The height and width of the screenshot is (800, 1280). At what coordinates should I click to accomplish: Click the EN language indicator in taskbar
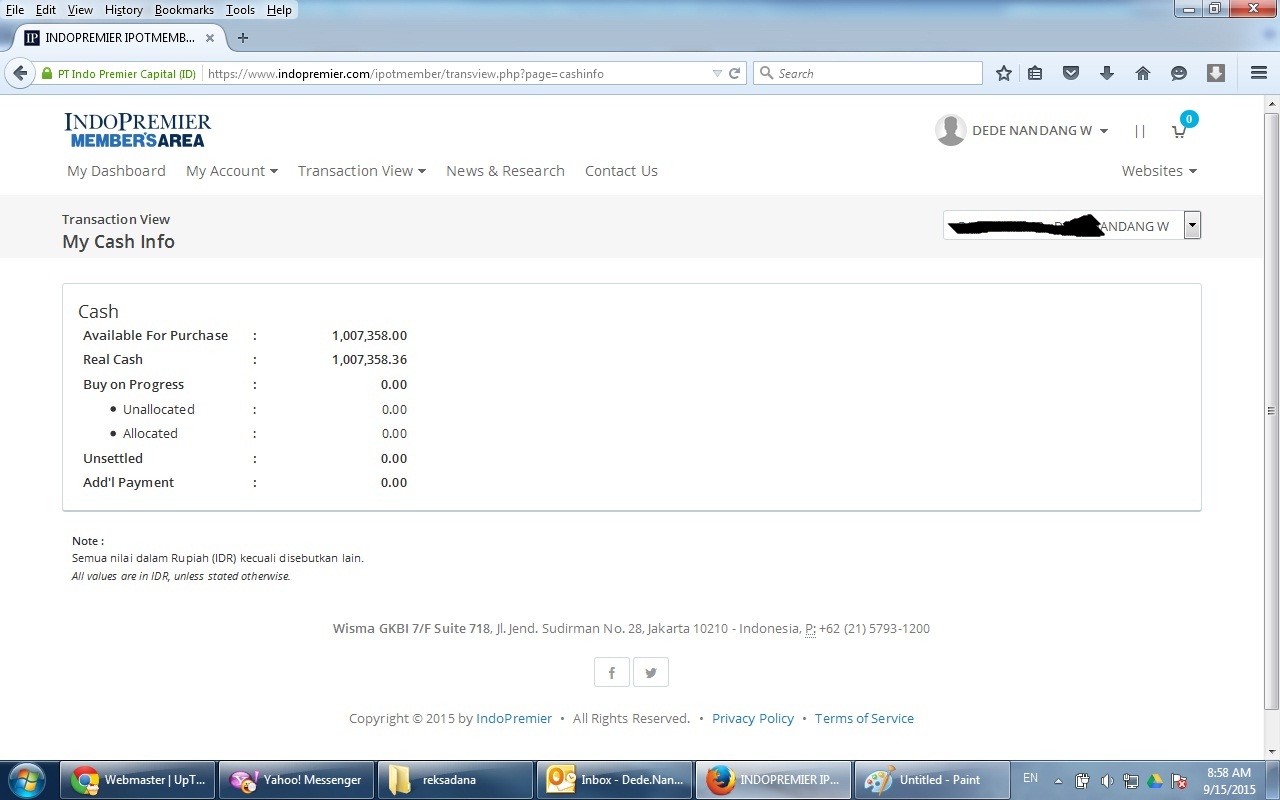tap(1030, 778)
